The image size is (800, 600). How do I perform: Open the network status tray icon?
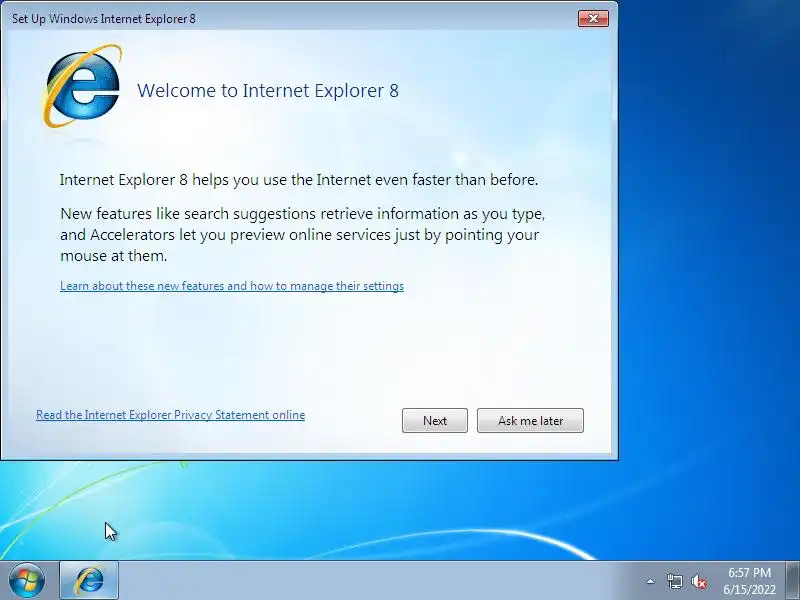pos(674,581)
